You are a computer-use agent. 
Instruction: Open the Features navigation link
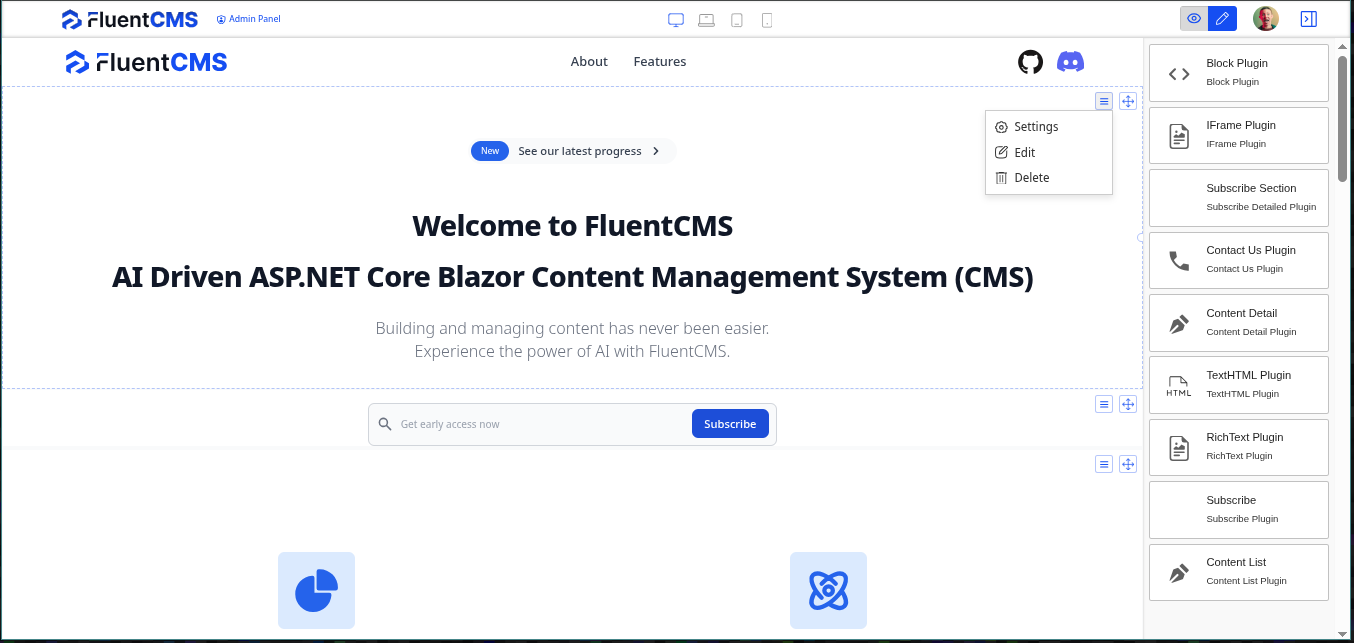pyautogui.click(x=660, y=62)
